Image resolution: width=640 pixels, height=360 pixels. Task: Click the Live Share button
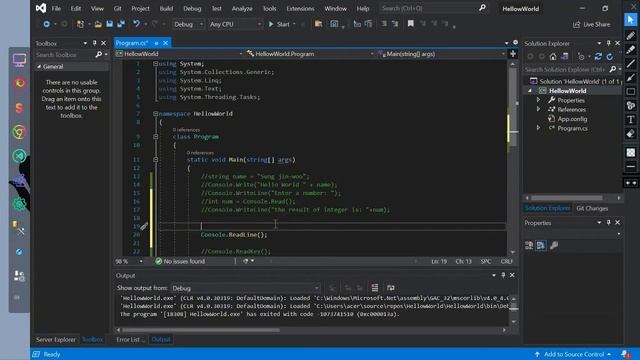tap(592, 24)
